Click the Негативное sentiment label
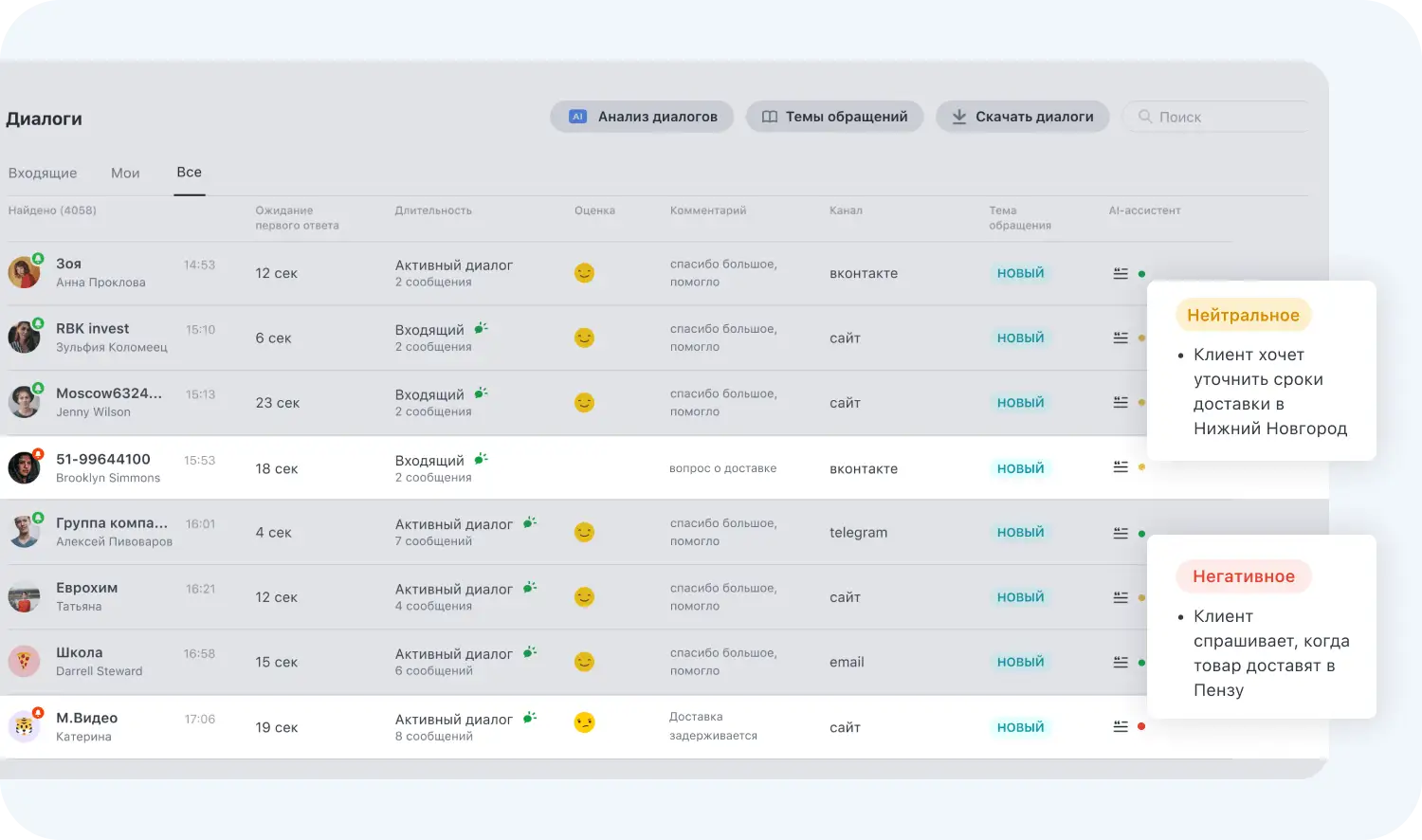1422x840 pixels. point(1243,576)
